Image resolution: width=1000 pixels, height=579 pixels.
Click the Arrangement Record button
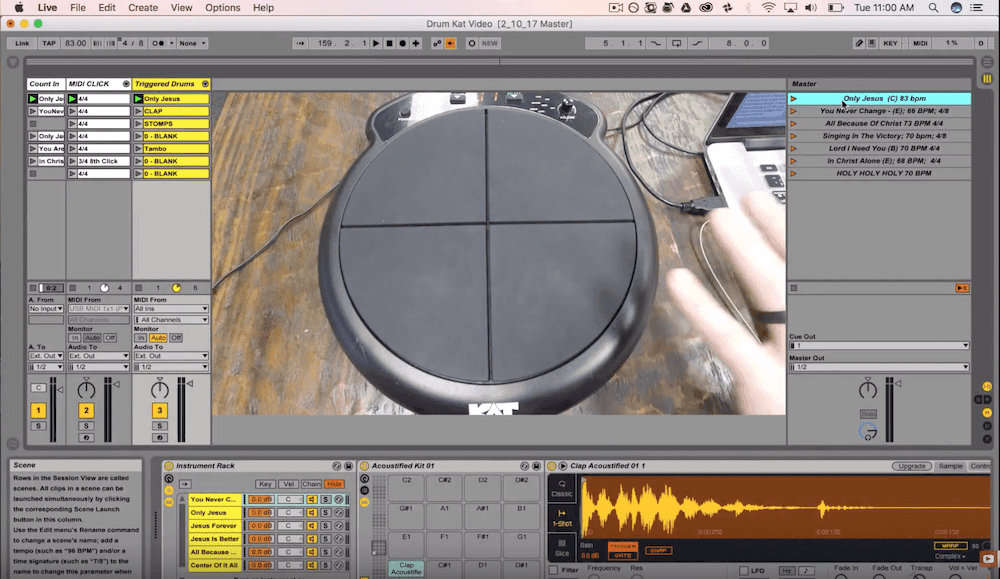402,43
